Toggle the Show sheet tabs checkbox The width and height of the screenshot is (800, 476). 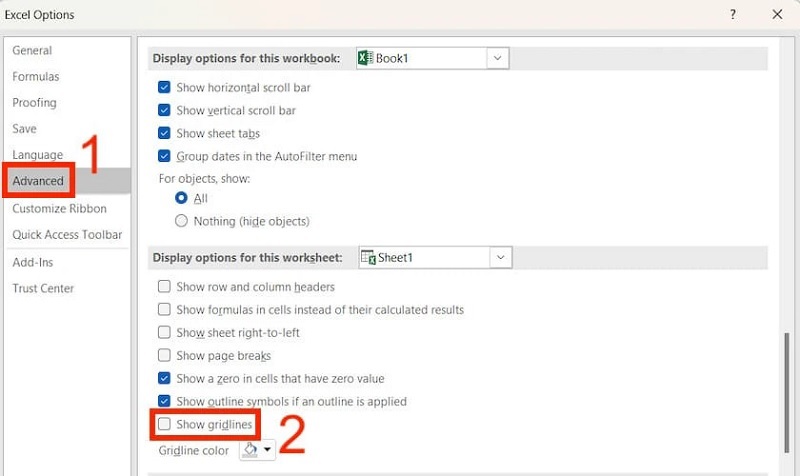coord(164,134)
